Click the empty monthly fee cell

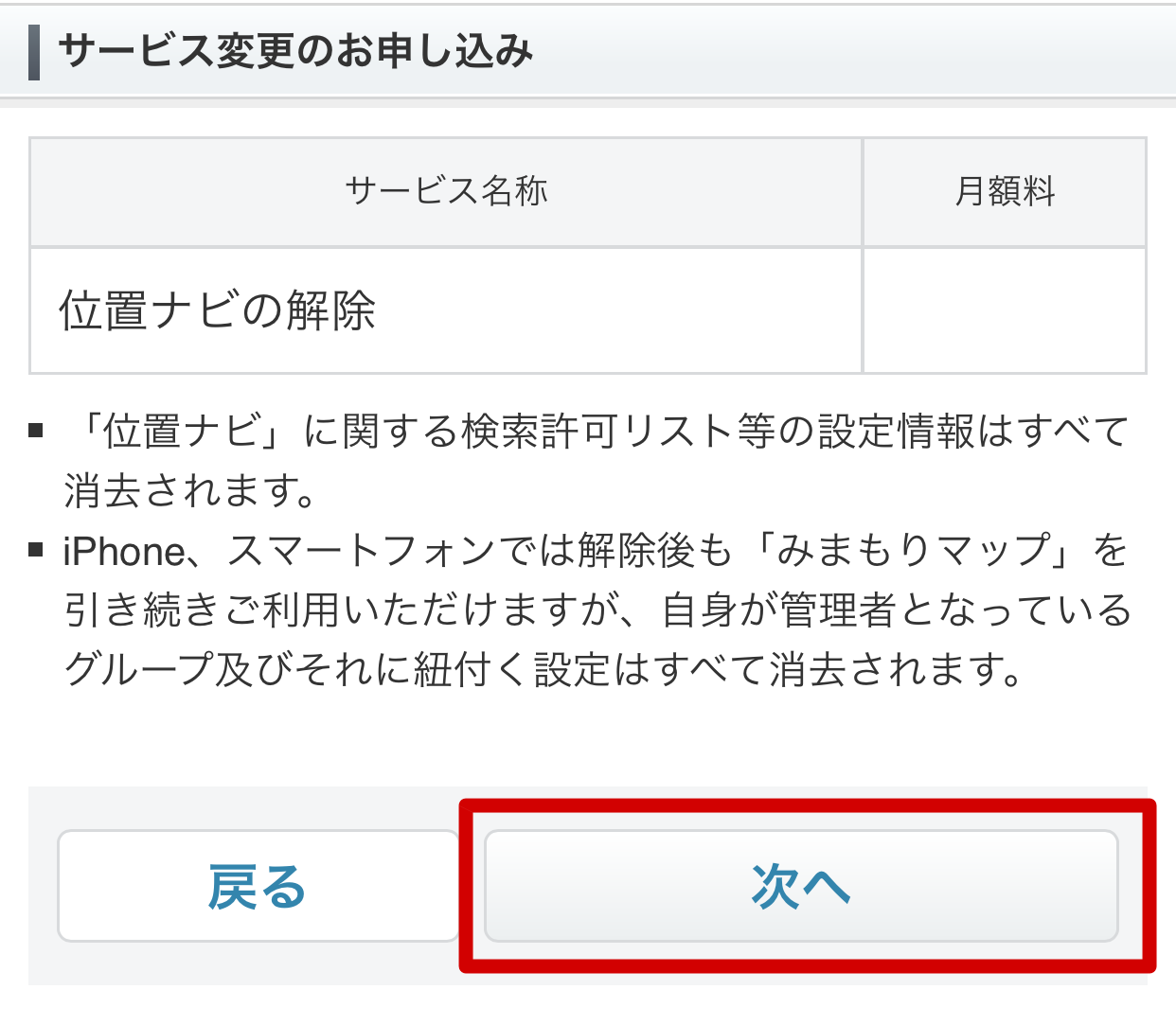(1005, 311)
